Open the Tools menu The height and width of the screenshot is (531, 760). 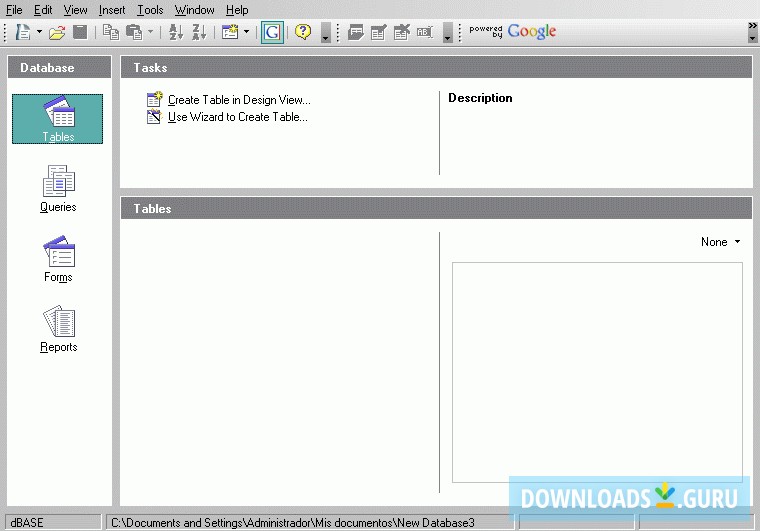(x=150, y=10)
